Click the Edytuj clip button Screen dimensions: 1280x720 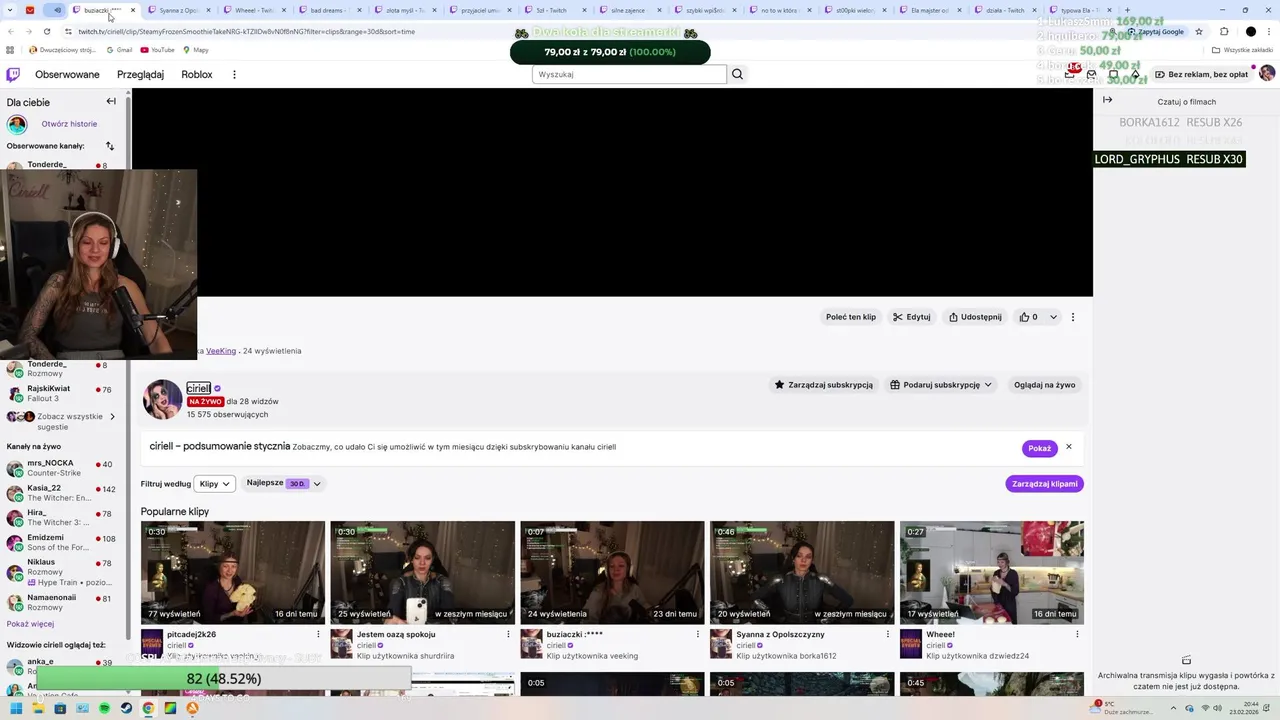[x=912, y=317]
